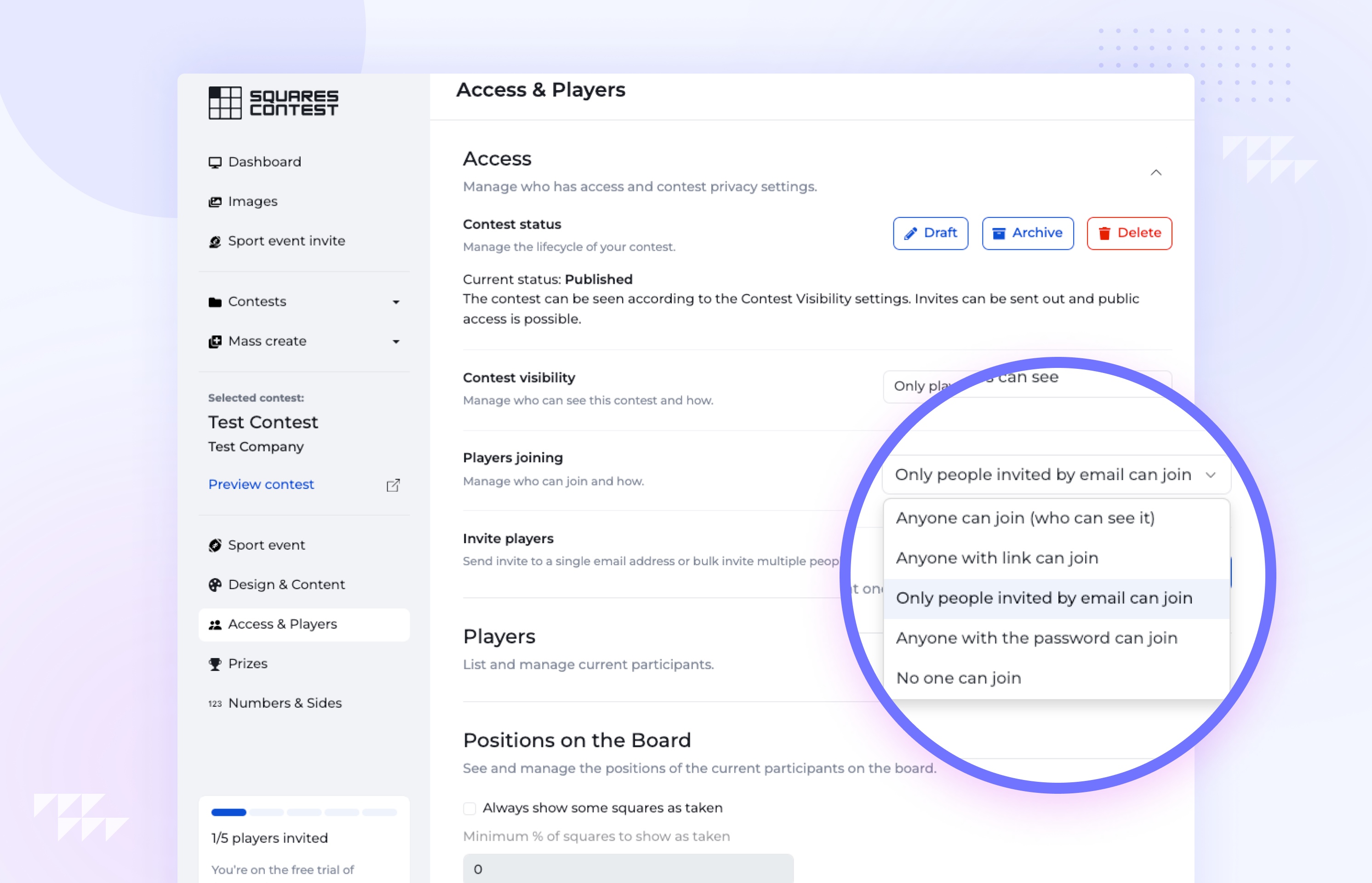Click the Contests folder icon
This screenshot has height=883, width=1372.
[215, 302]
